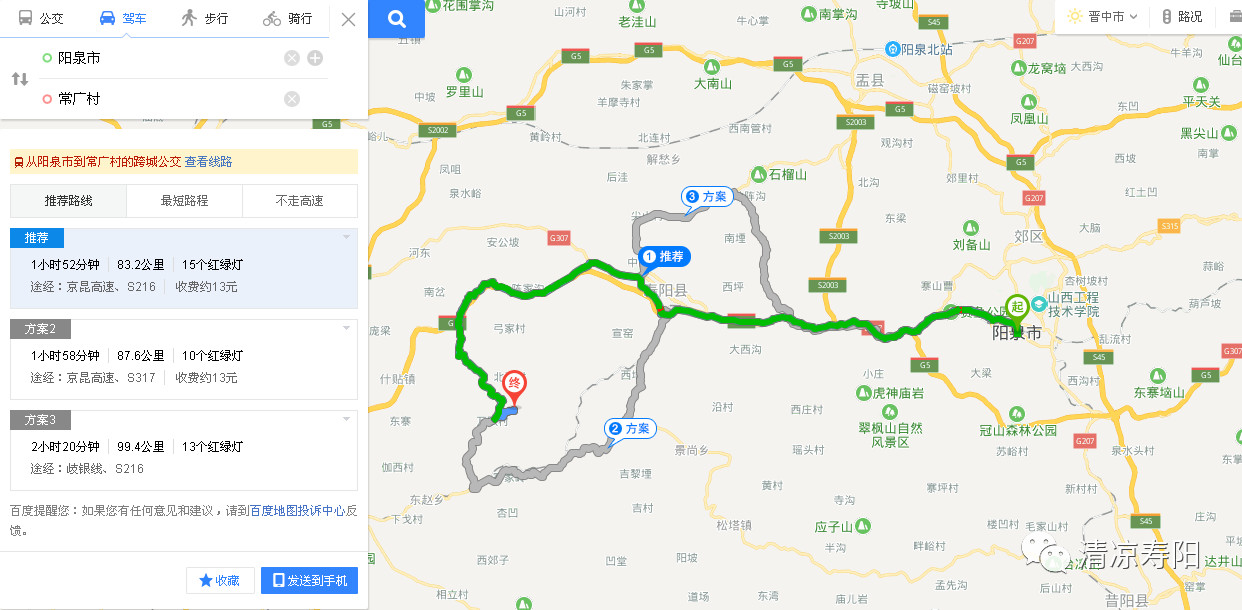This screenshot has height=610, width=1242.
Task: Switch to 步行 walking mode
Action: pos(205,18)
